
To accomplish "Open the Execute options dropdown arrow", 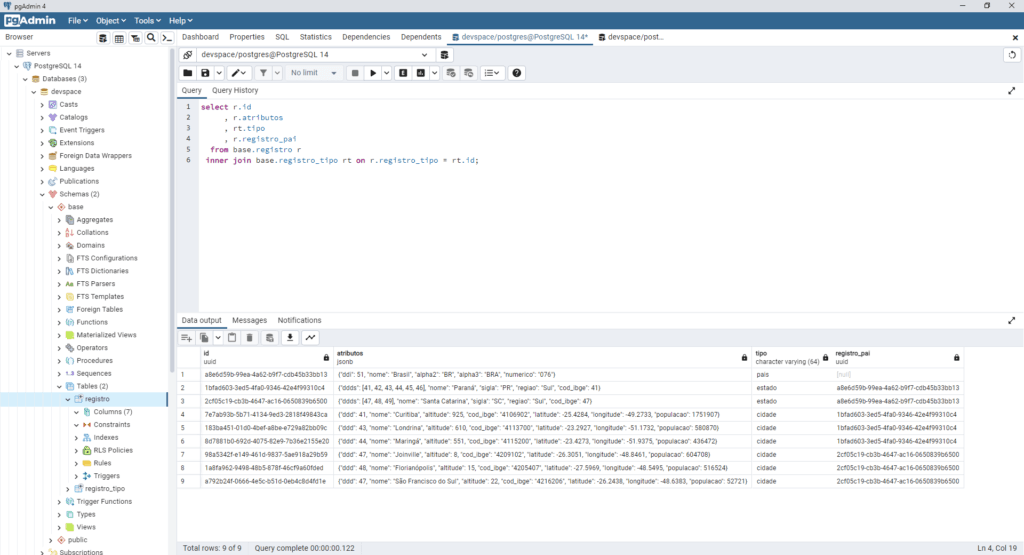I will coord(387,73).
